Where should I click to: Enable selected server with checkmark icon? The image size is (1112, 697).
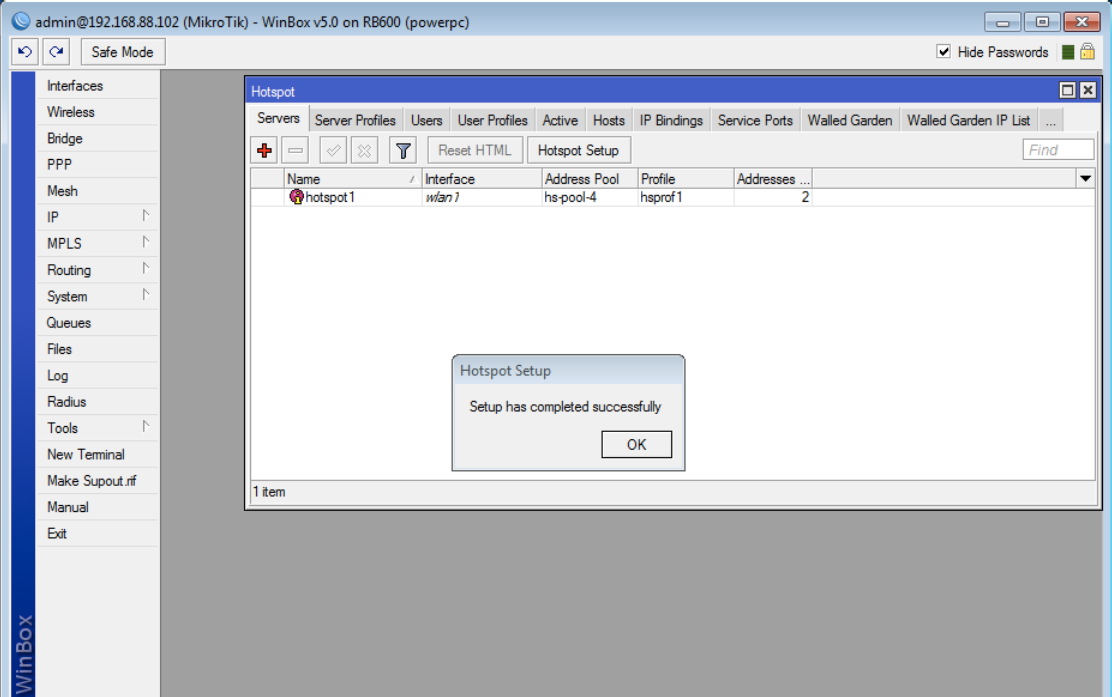tap(333, 150)
